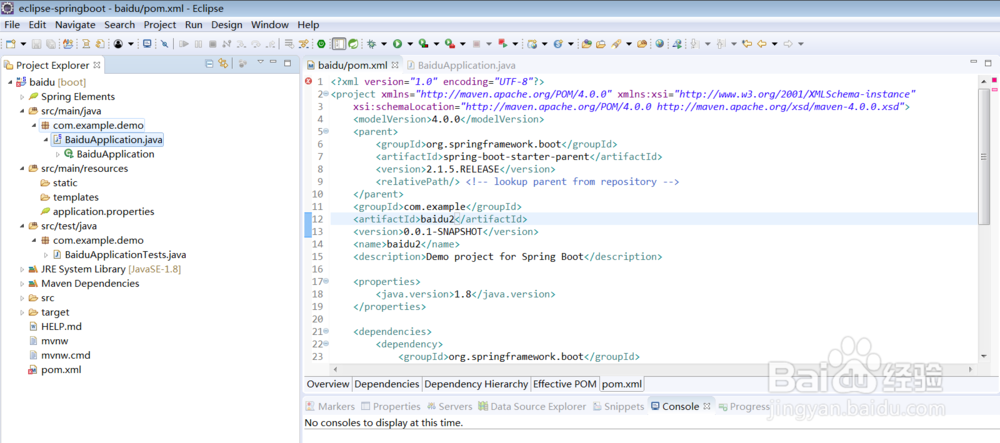Click the green Run button icon
This screenshot has width=1000, height=443.
tap(397, 43)
